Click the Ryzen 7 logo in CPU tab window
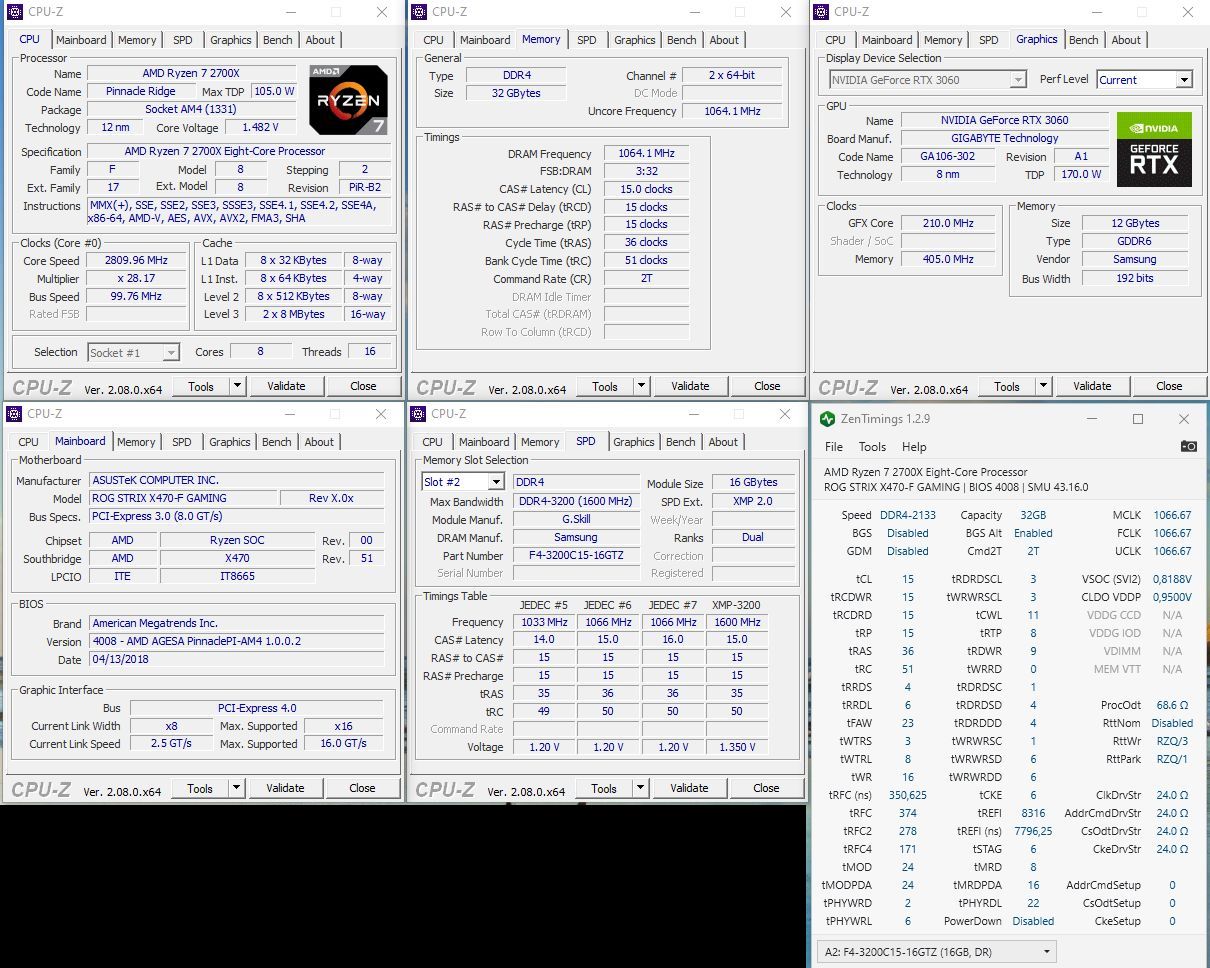 point(348,100)
